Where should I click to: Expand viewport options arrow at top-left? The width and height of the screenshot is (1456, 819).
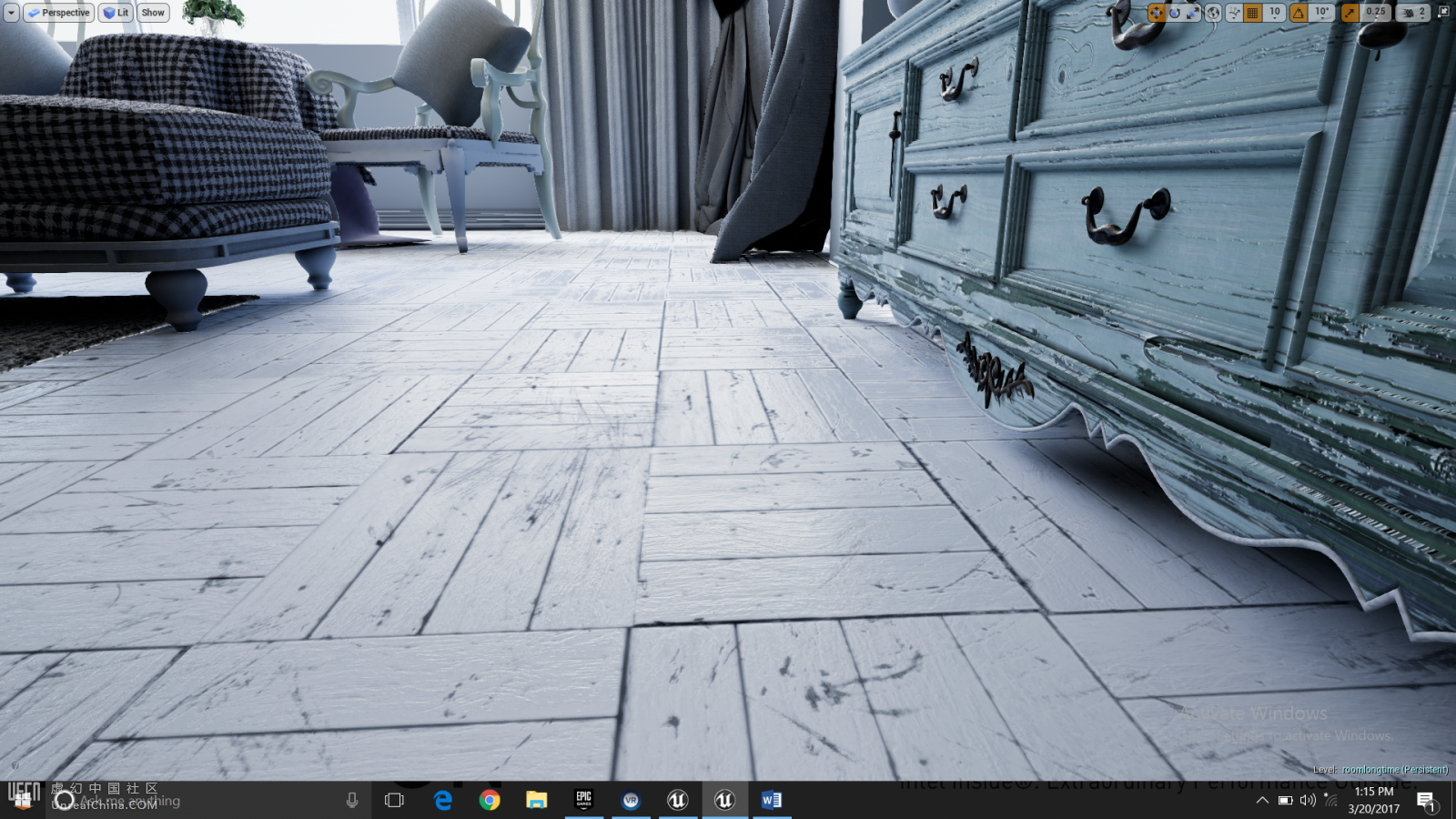click(x=11, y=13)
